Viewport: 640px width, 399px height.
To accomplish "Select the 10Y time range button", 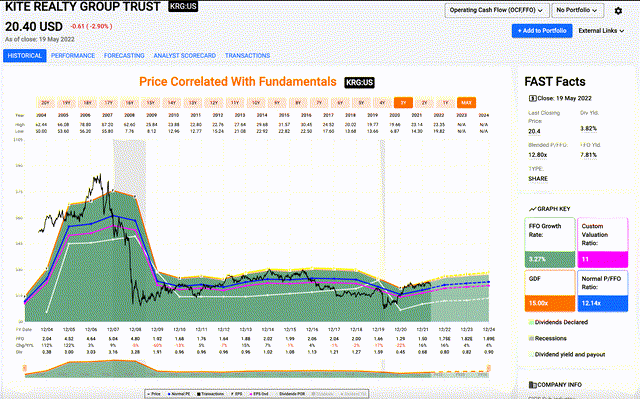I will pyautogui.click(x=256, y=103).
